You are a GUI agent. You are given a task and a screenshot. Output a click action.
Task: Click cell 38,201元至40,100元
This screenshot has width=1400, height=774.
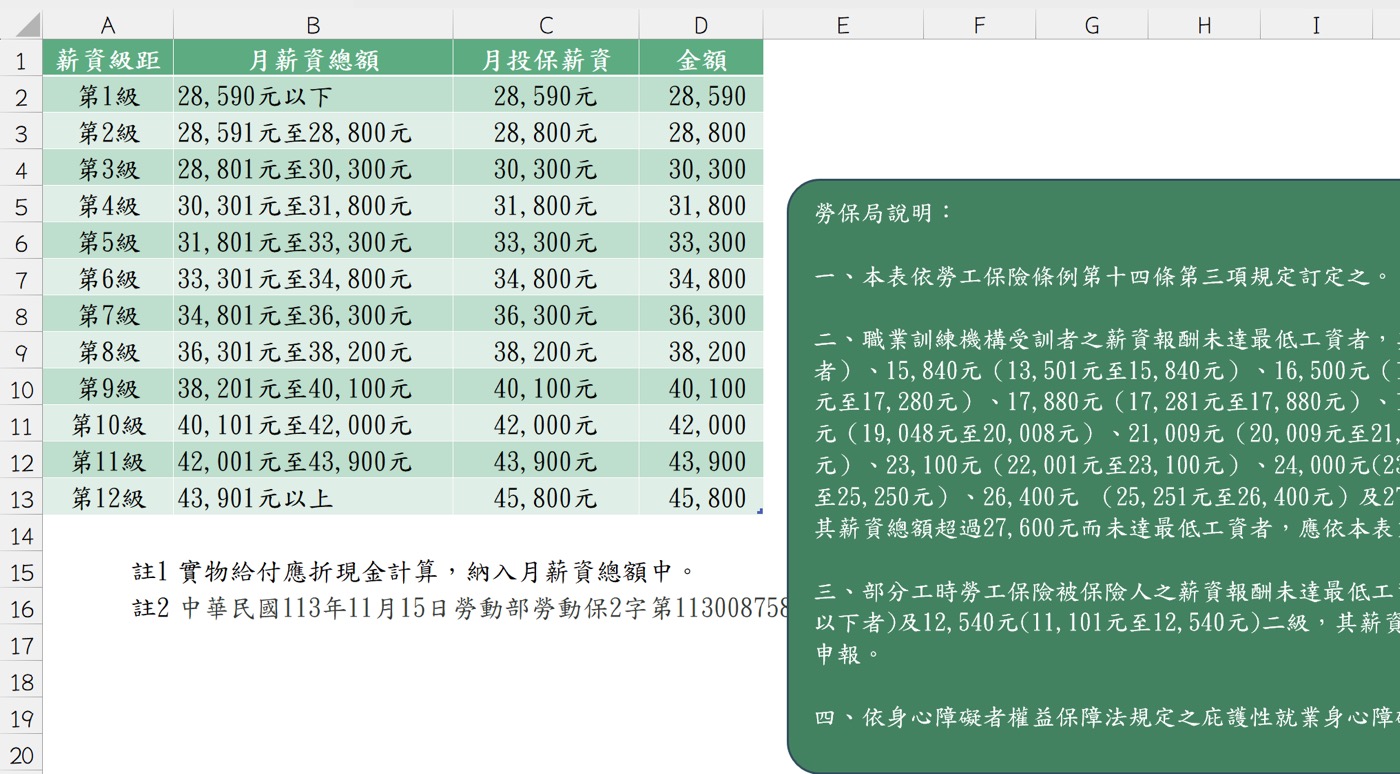pos(313,388)
